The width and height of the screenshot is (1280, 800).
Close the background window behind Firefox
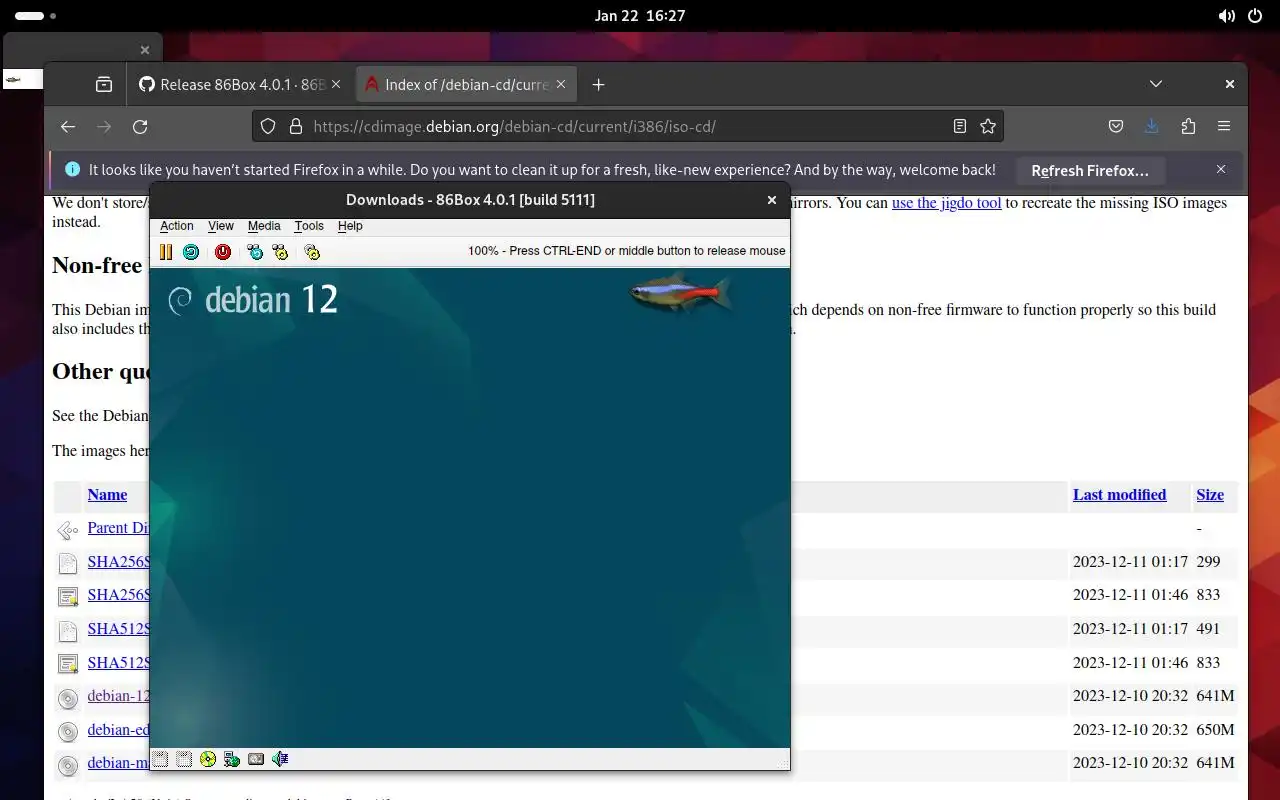click(145, 49)
